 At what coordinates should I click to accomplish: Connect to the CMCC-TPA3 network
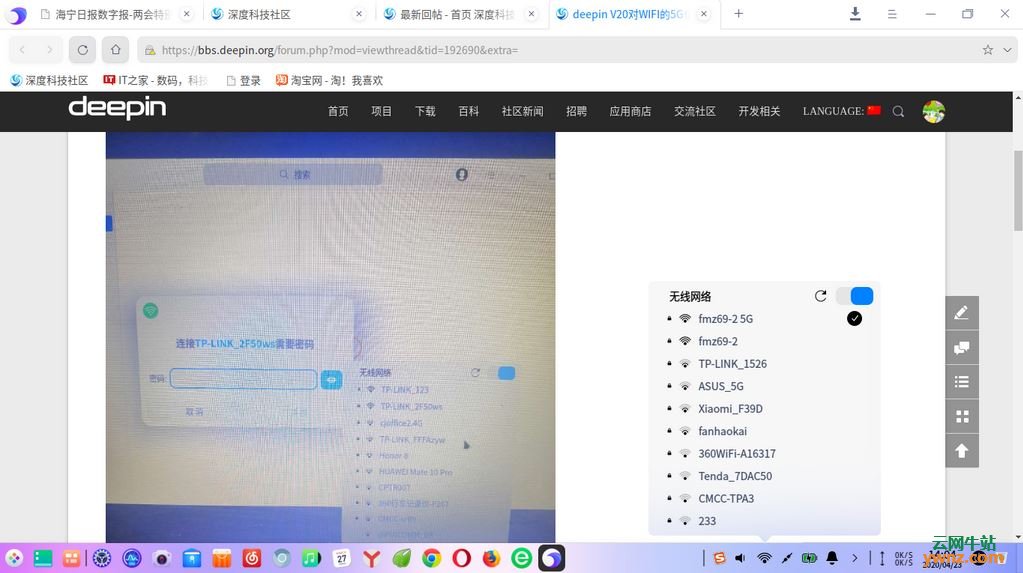point(763,499)
